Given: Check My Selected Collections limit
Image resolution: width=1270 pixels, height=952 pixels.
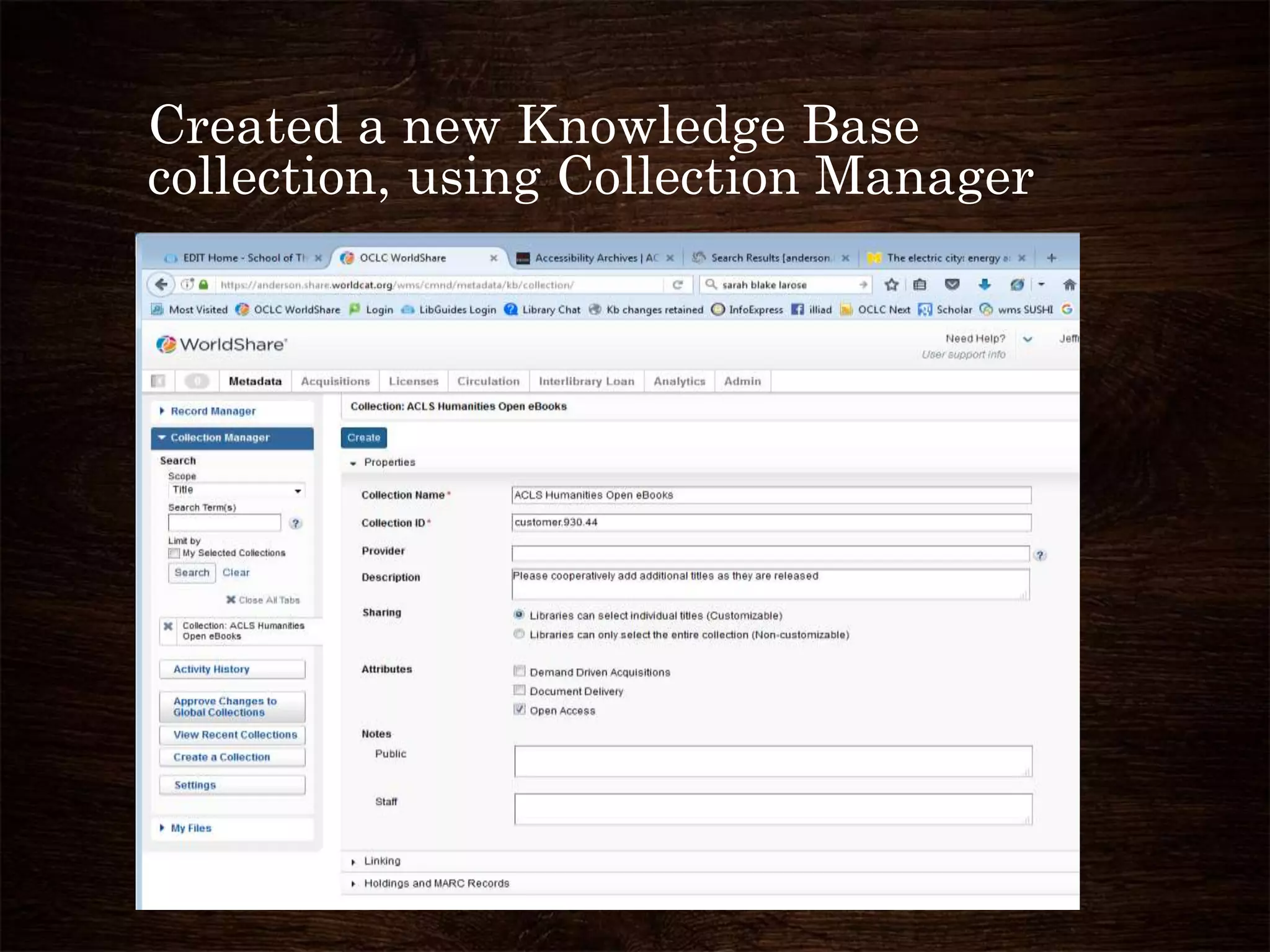Looking at the screenshot, I should 174,553.
